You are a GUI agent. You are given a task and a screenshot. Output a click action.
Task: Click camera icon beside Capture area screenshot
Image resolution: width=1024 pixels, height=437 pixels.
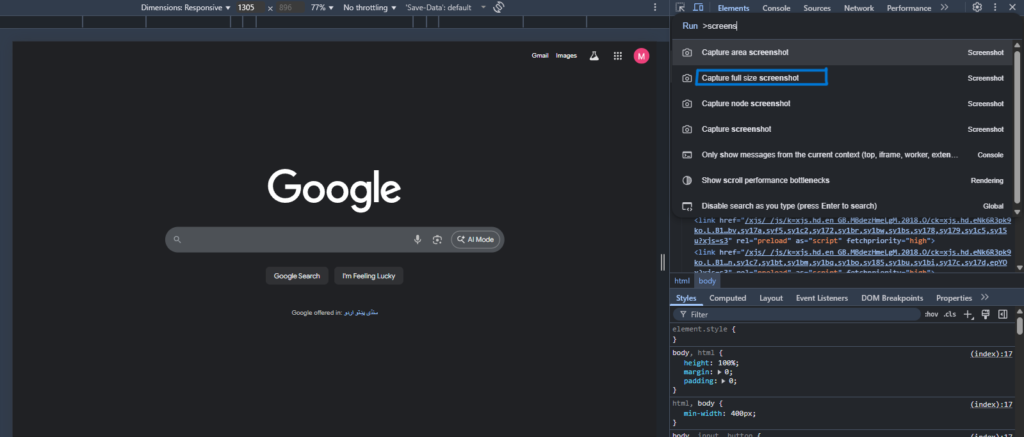tap(687, 52)
